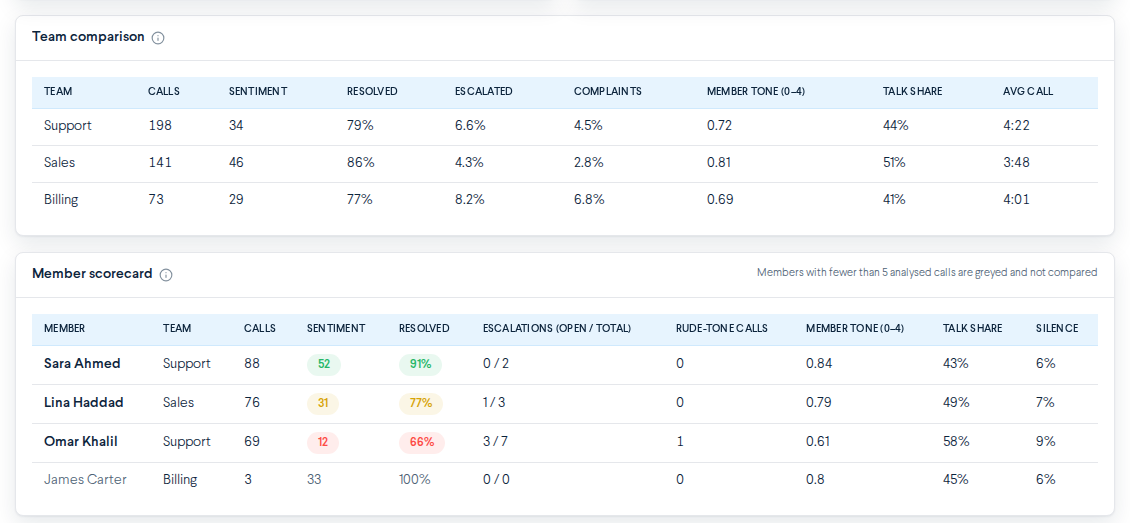This screenshot has height=523, width=1130.
Task: Click Support's calls value 198
Action: point(160,125)
